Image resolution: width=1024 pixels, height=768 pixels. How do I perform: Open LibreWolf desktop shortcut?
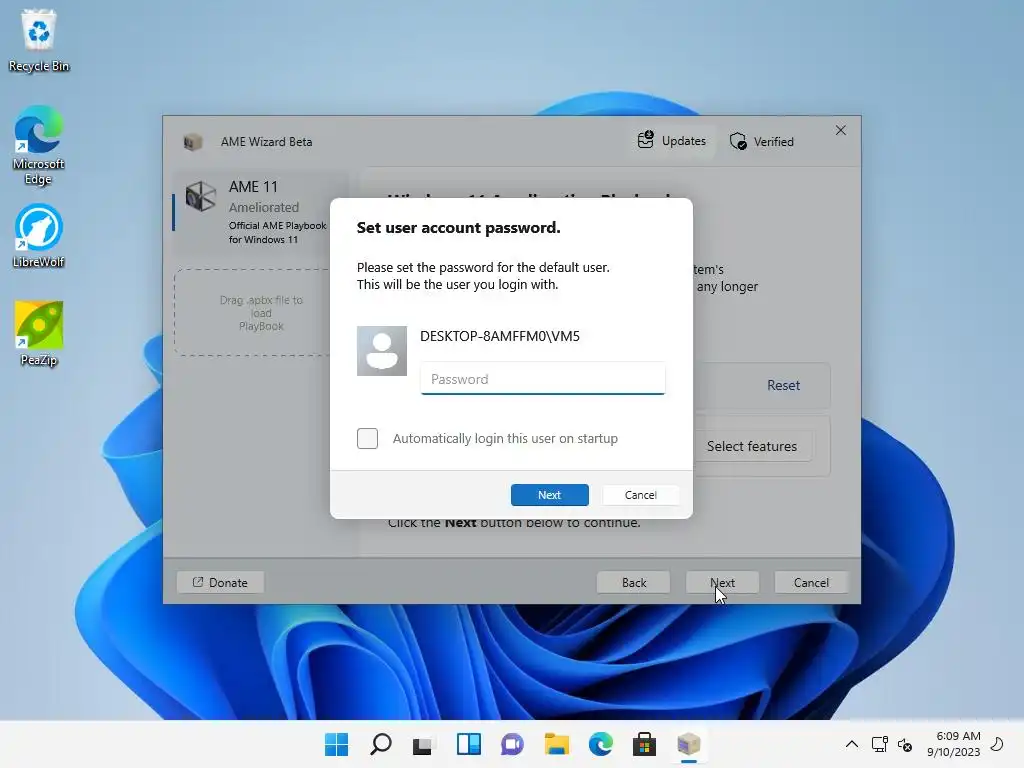point(39,236)
